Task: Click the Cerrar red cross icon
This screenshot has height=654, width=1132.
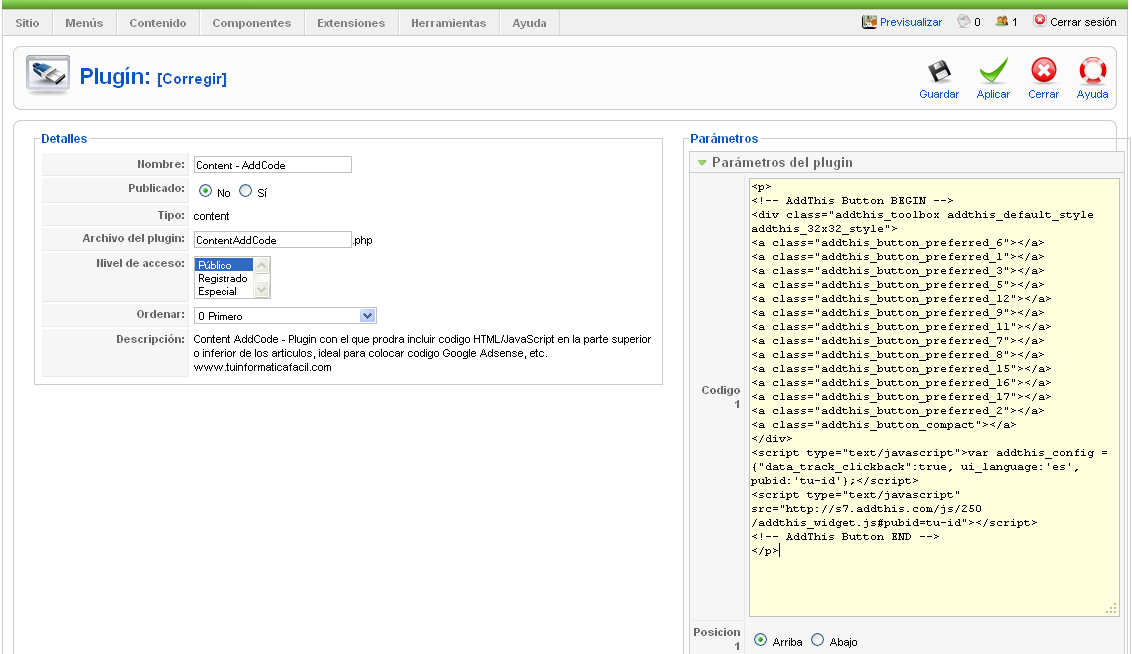Action: coord(1043,71)
